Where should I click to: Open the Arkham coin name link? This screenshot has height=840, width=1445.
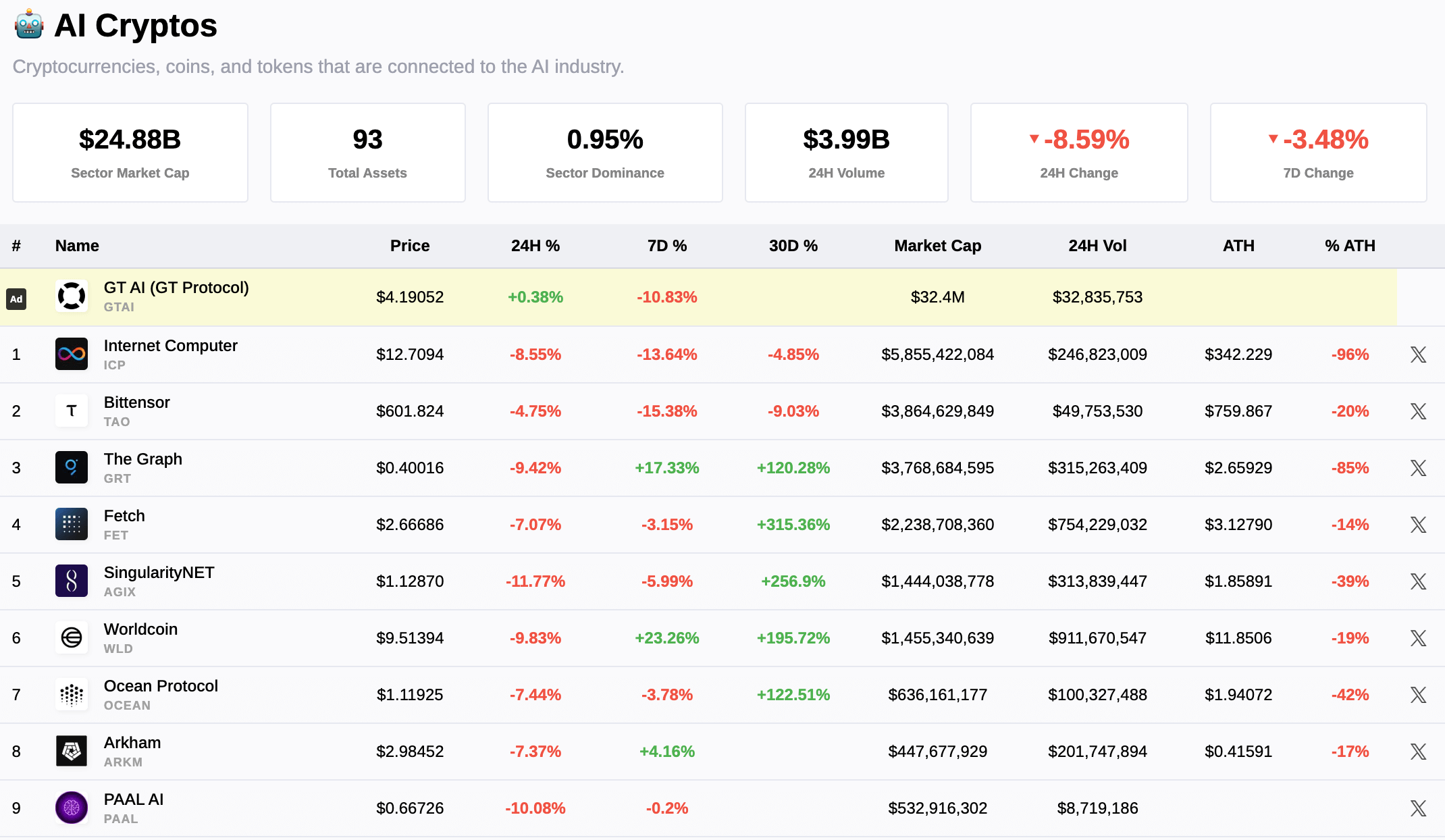click(132, 743)
